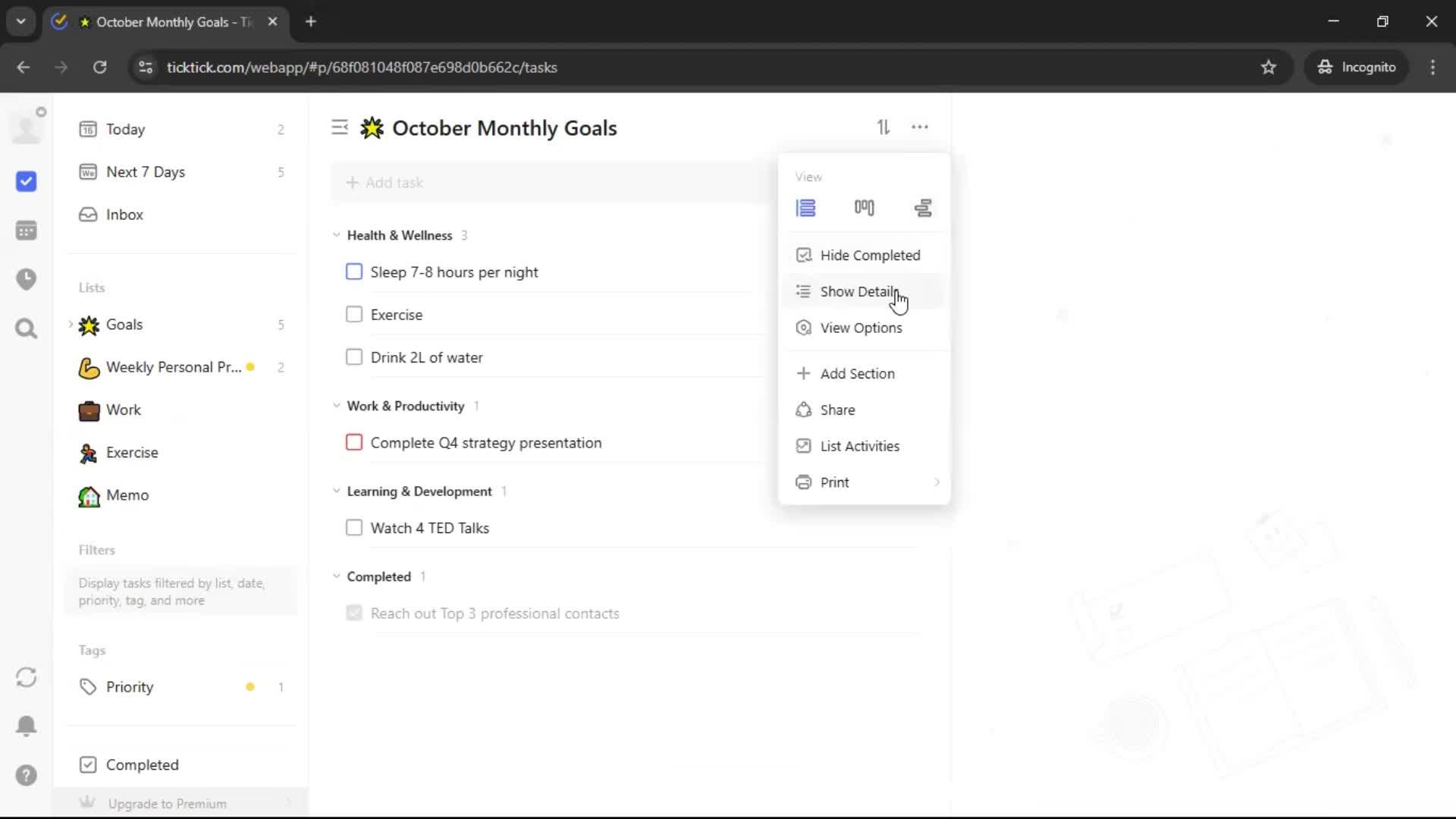Select the List view icon
The width and height of the screenshot is (1456, 819).
805,208
